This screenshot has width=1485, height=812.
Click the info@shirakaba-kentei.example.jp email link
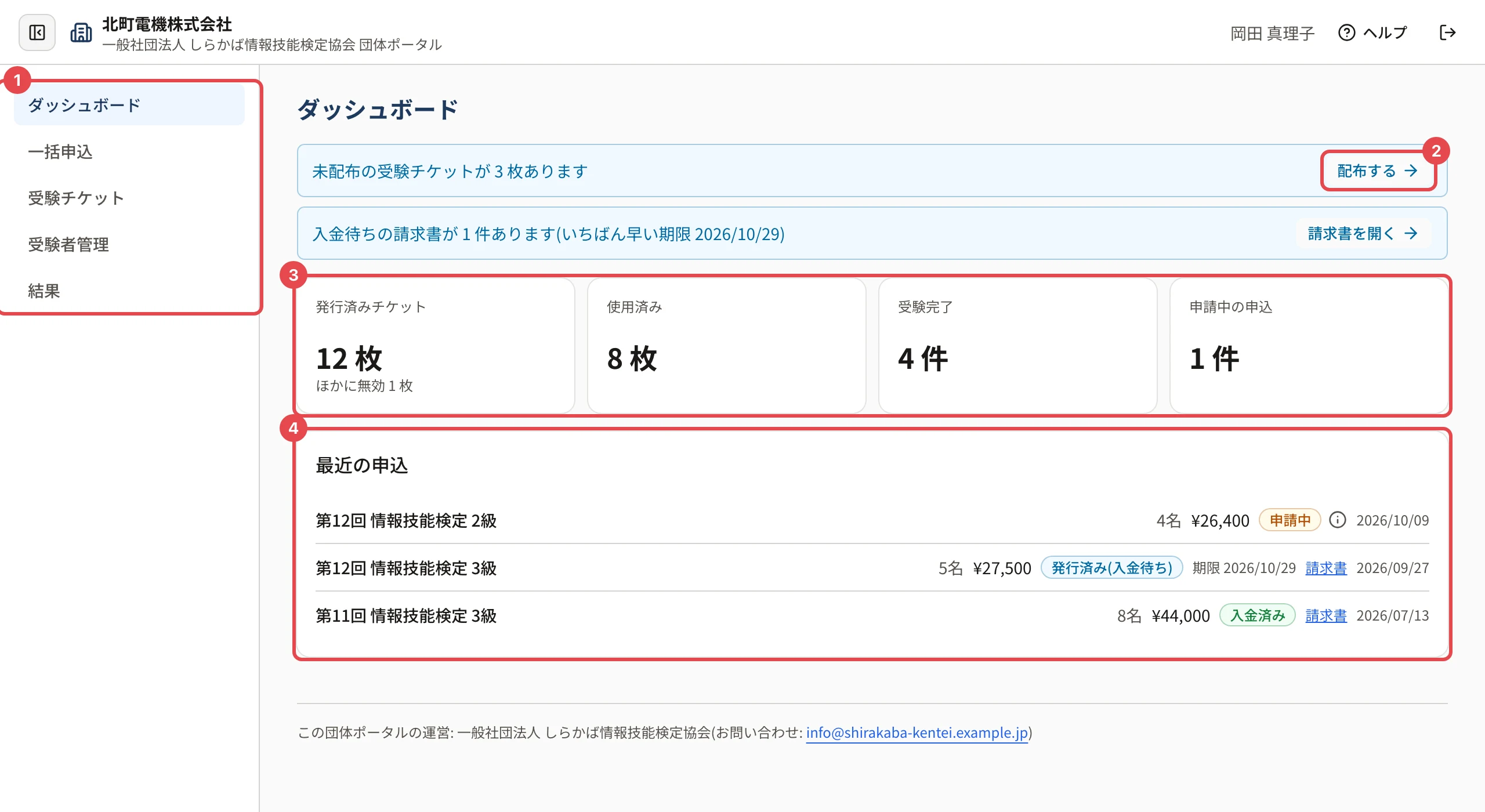click(917, 733)
